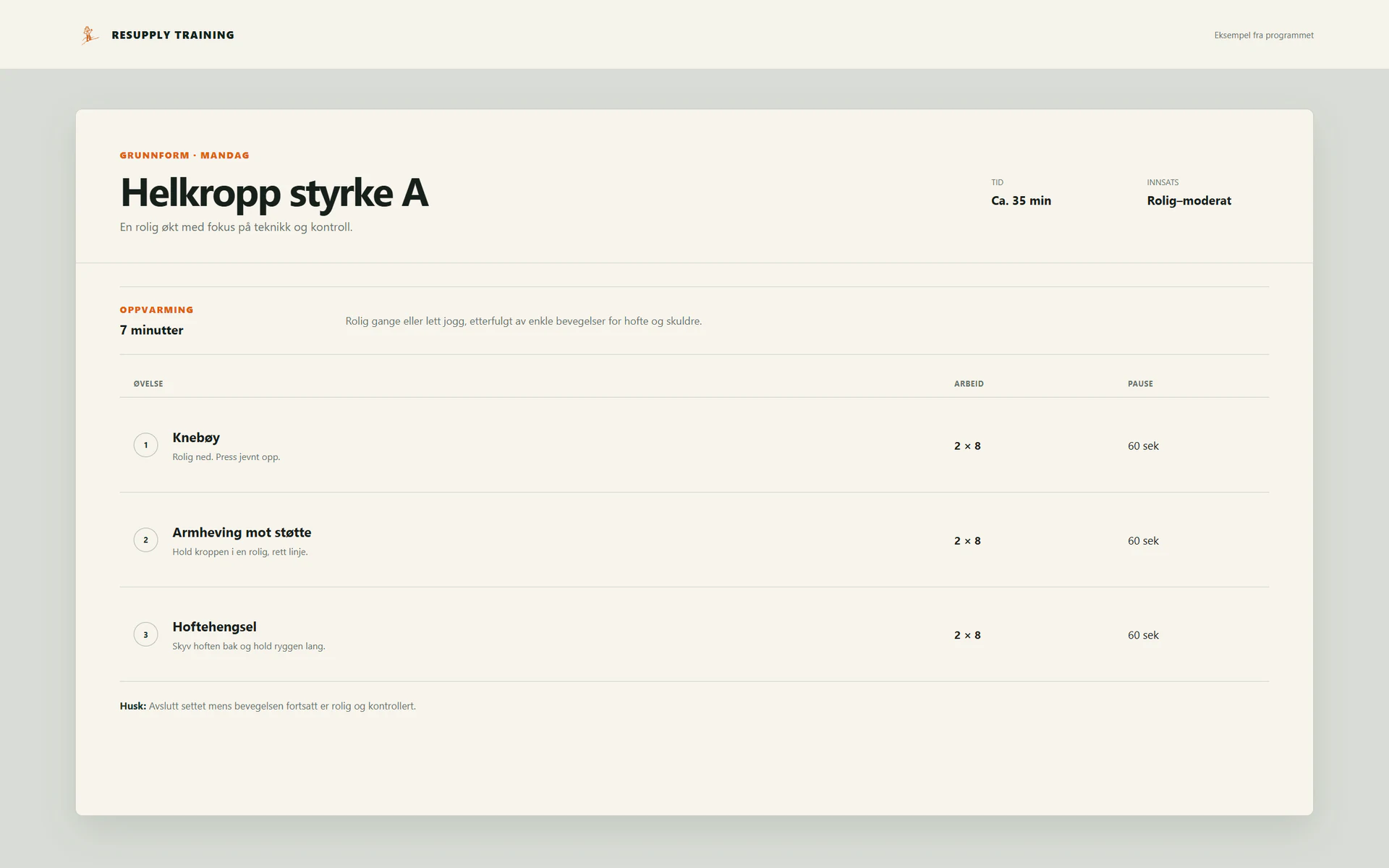Click the subtitle 'En rolig økt med fokus'

tap(236, 227)
